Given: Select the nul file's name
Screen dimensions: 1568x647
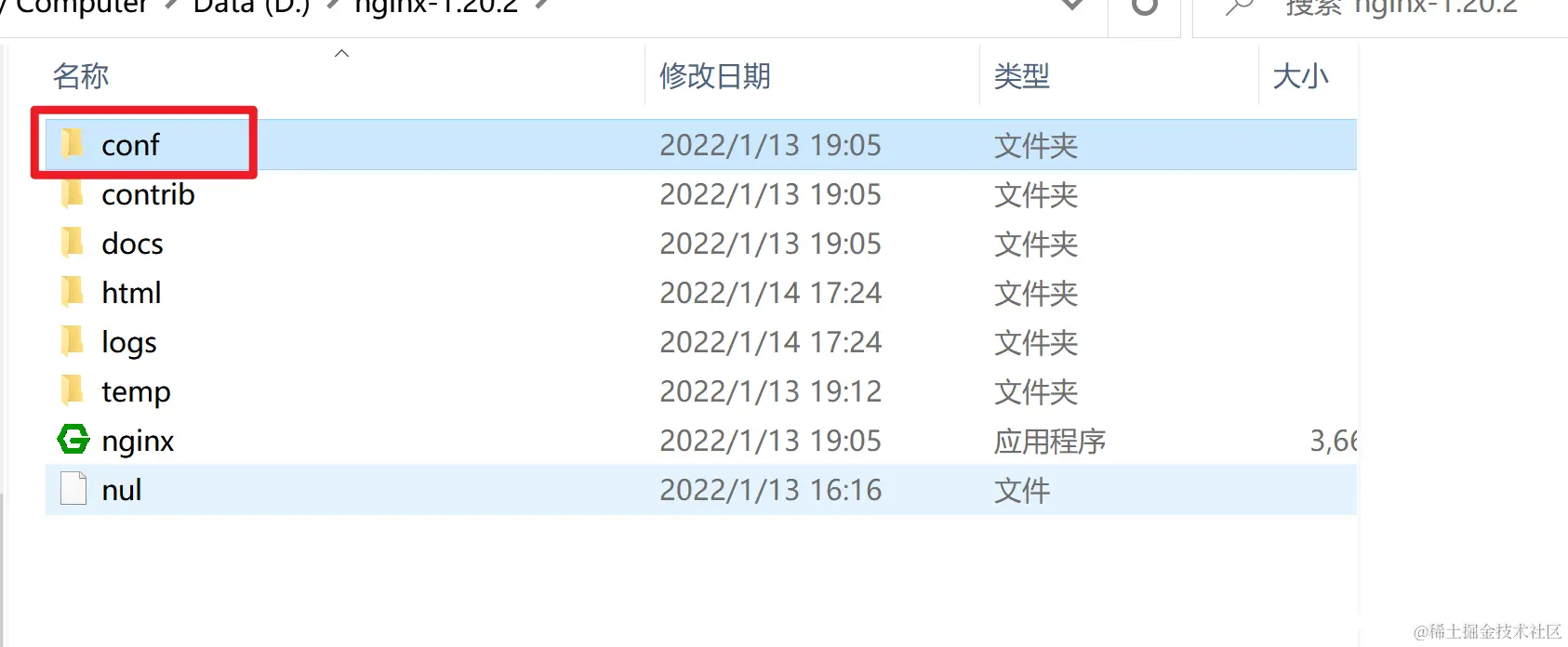Looking at the screenshot, I should click(x=122, y=490).
